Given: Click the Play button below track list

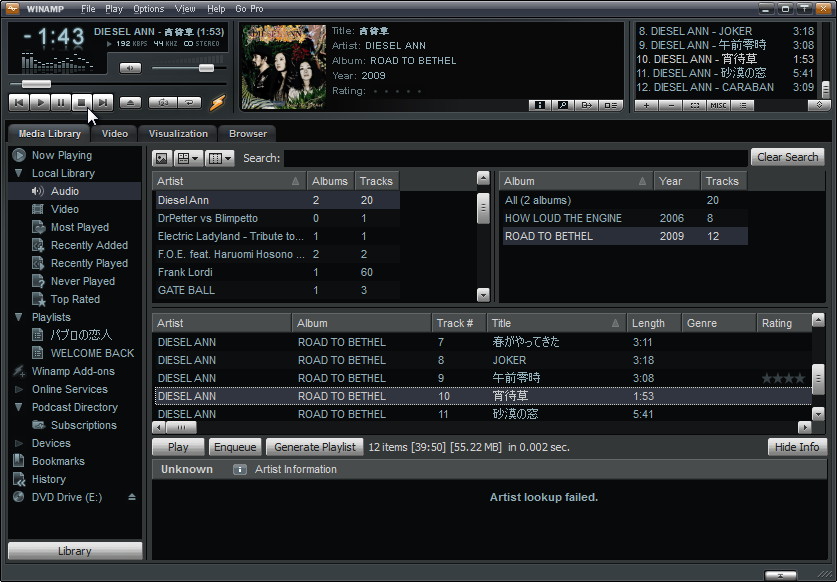Looking at the screenshot, I should point(178,447).
